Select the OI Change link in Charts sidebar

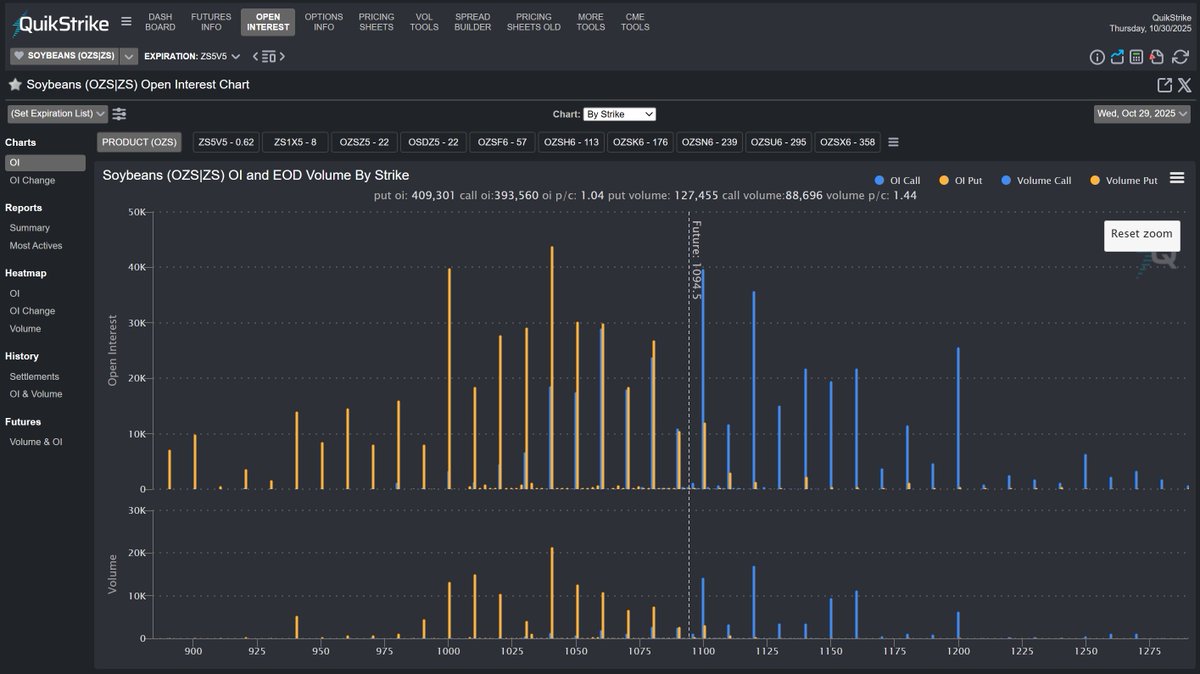pos(31,179)
